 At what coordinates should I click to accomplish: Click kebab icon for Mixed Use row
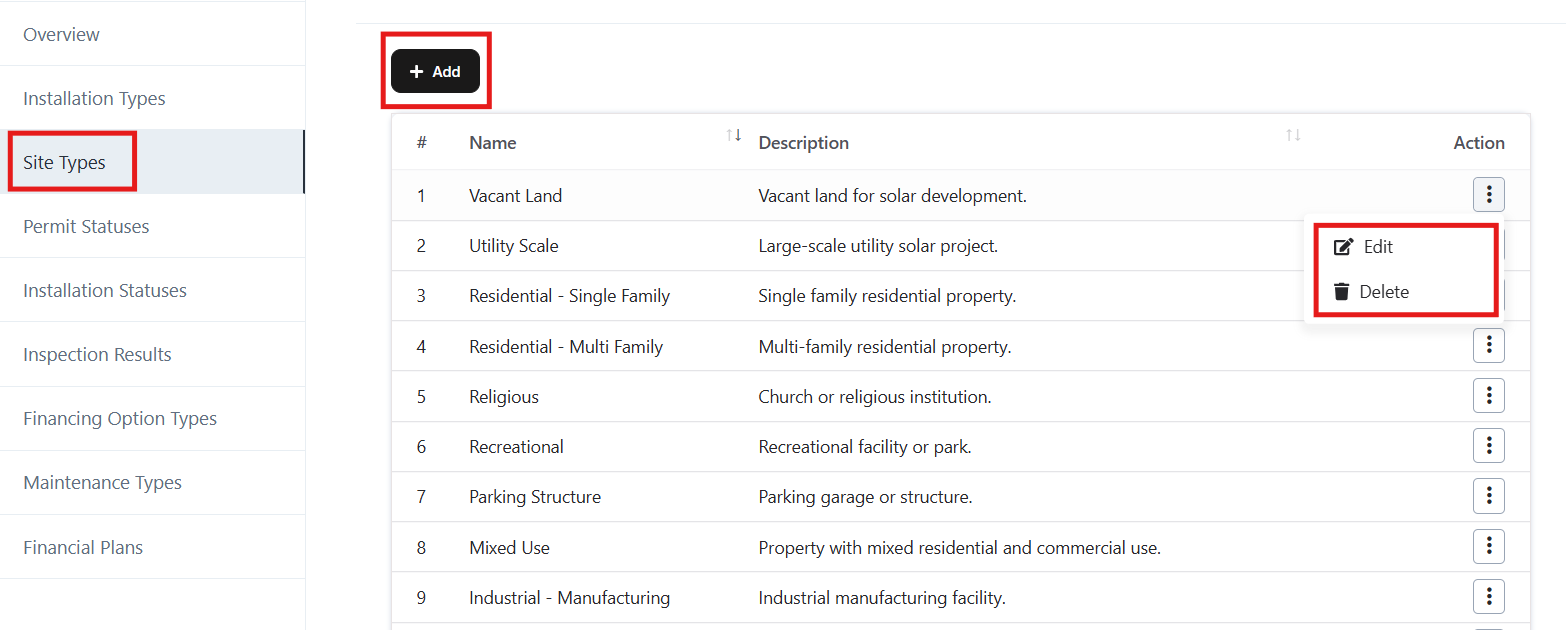[1488, 546]
